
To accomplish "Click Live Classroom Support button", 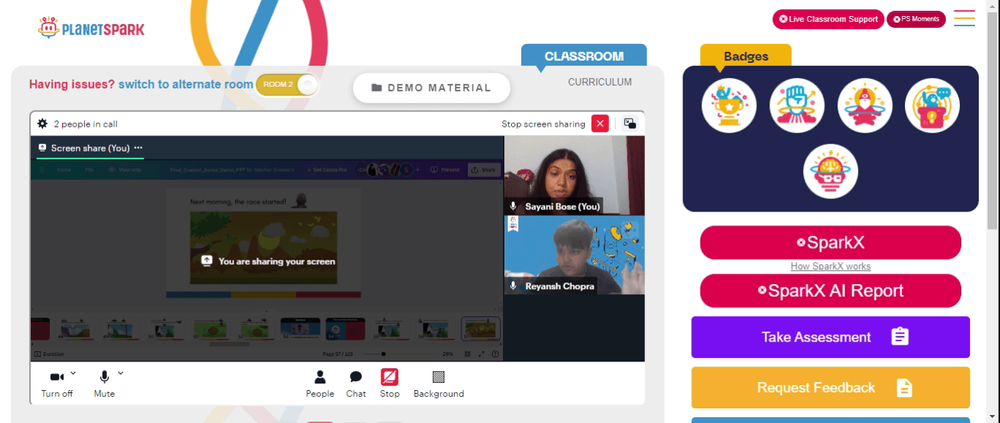I will (x=828, y=19).
